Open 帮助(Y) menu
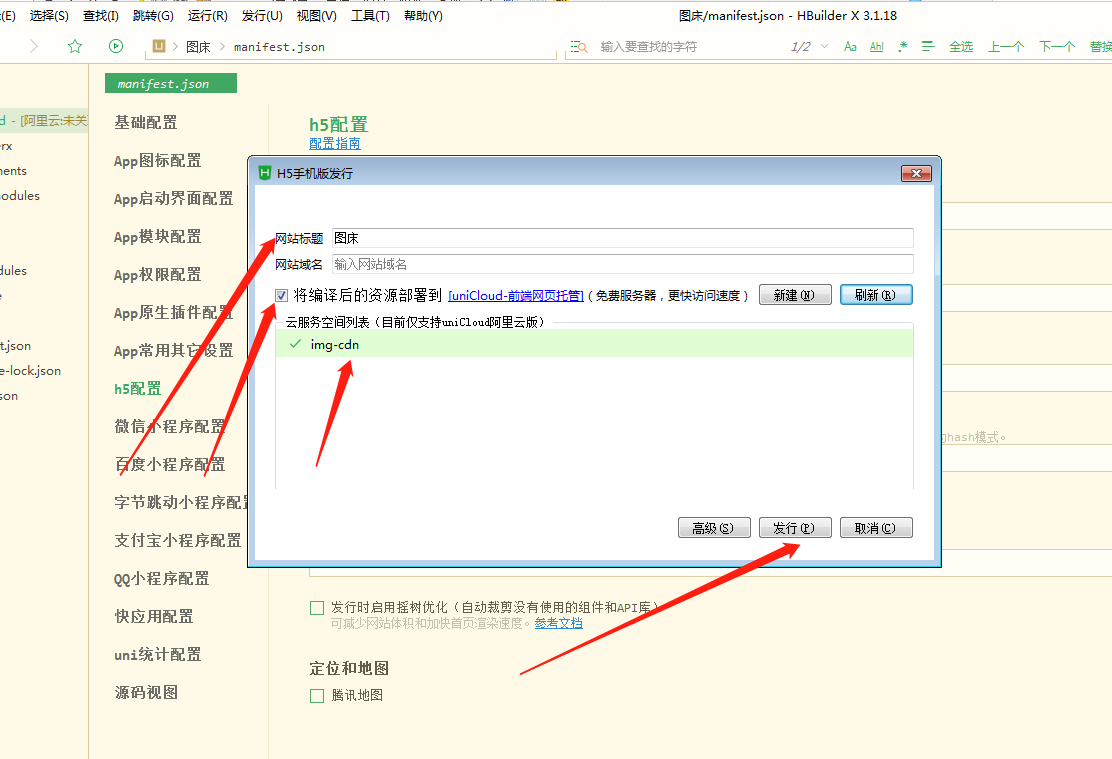The image size is (1112, 759). (423, 16)
